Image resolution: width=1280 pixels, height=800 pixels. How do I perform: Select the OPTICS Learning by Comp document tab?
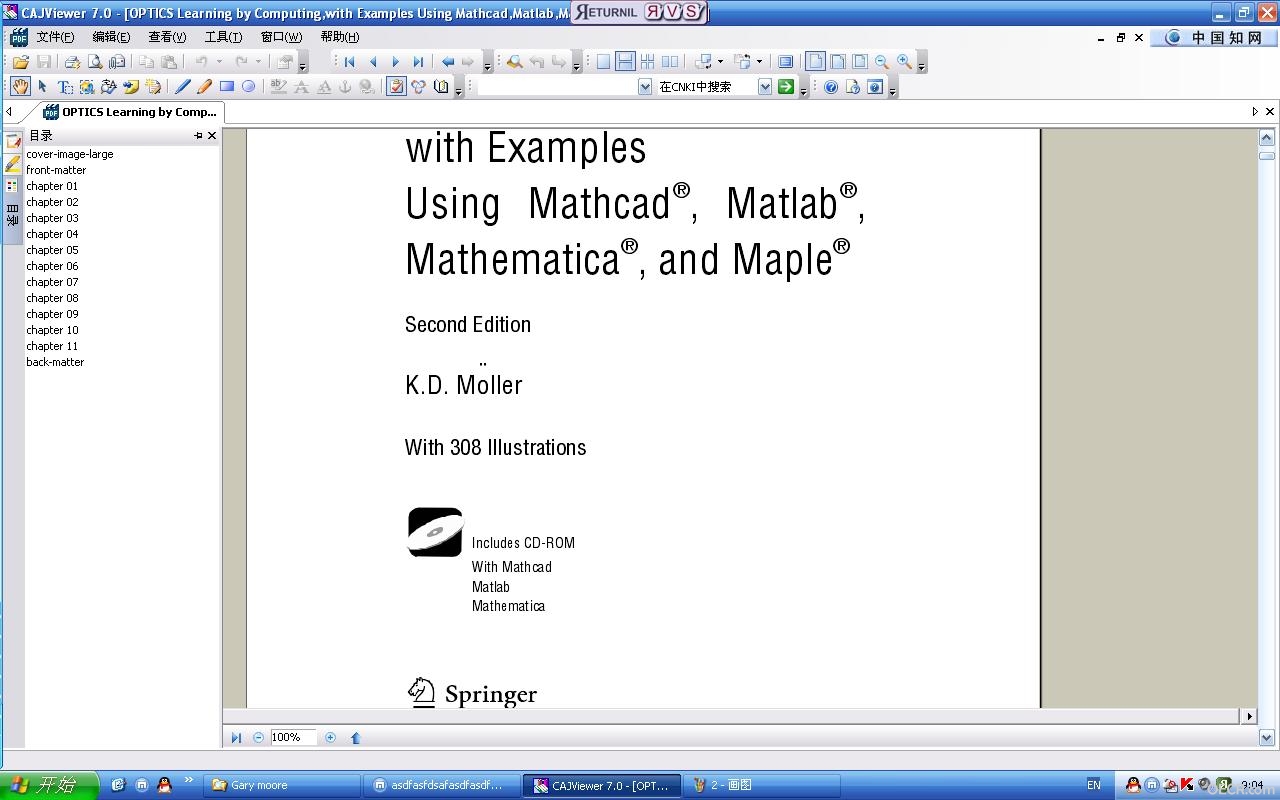coord(131,112)
